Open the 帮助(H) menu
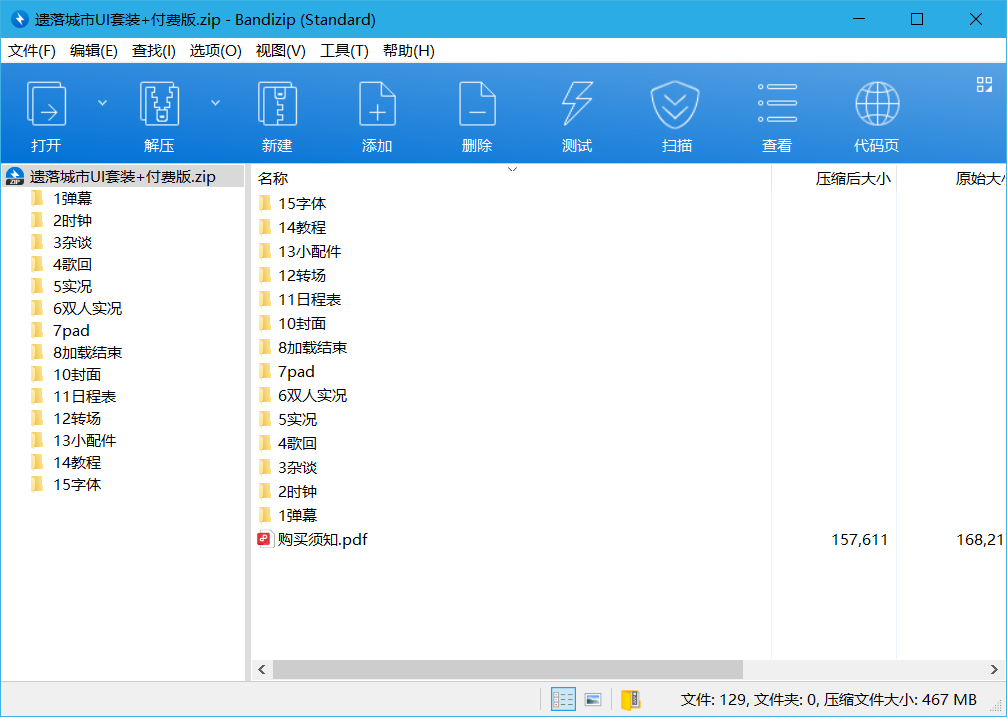 tap(409, 51)
